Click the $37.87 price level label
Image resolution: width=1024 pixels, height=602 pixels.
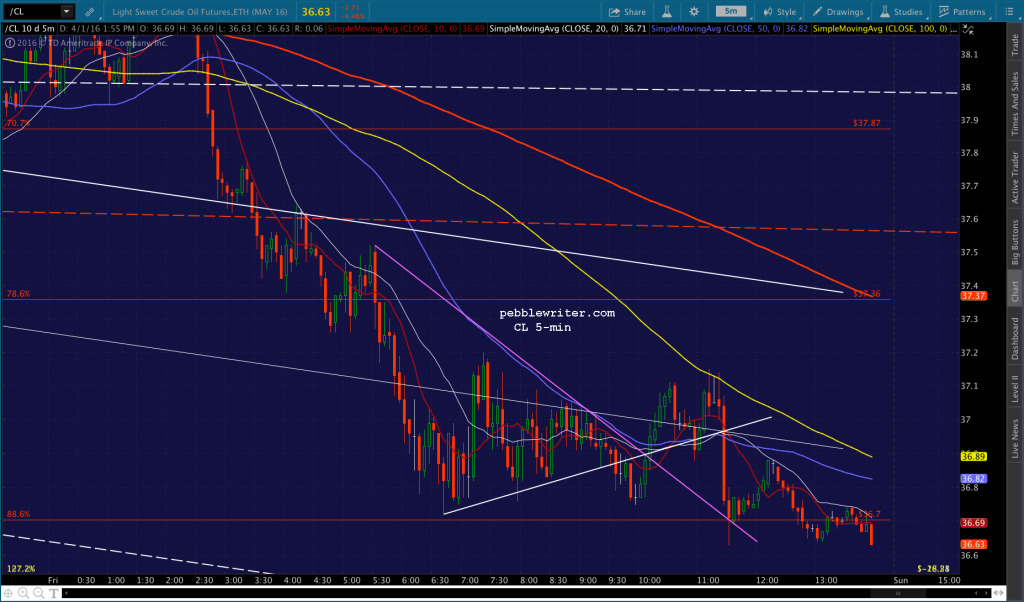867,123
